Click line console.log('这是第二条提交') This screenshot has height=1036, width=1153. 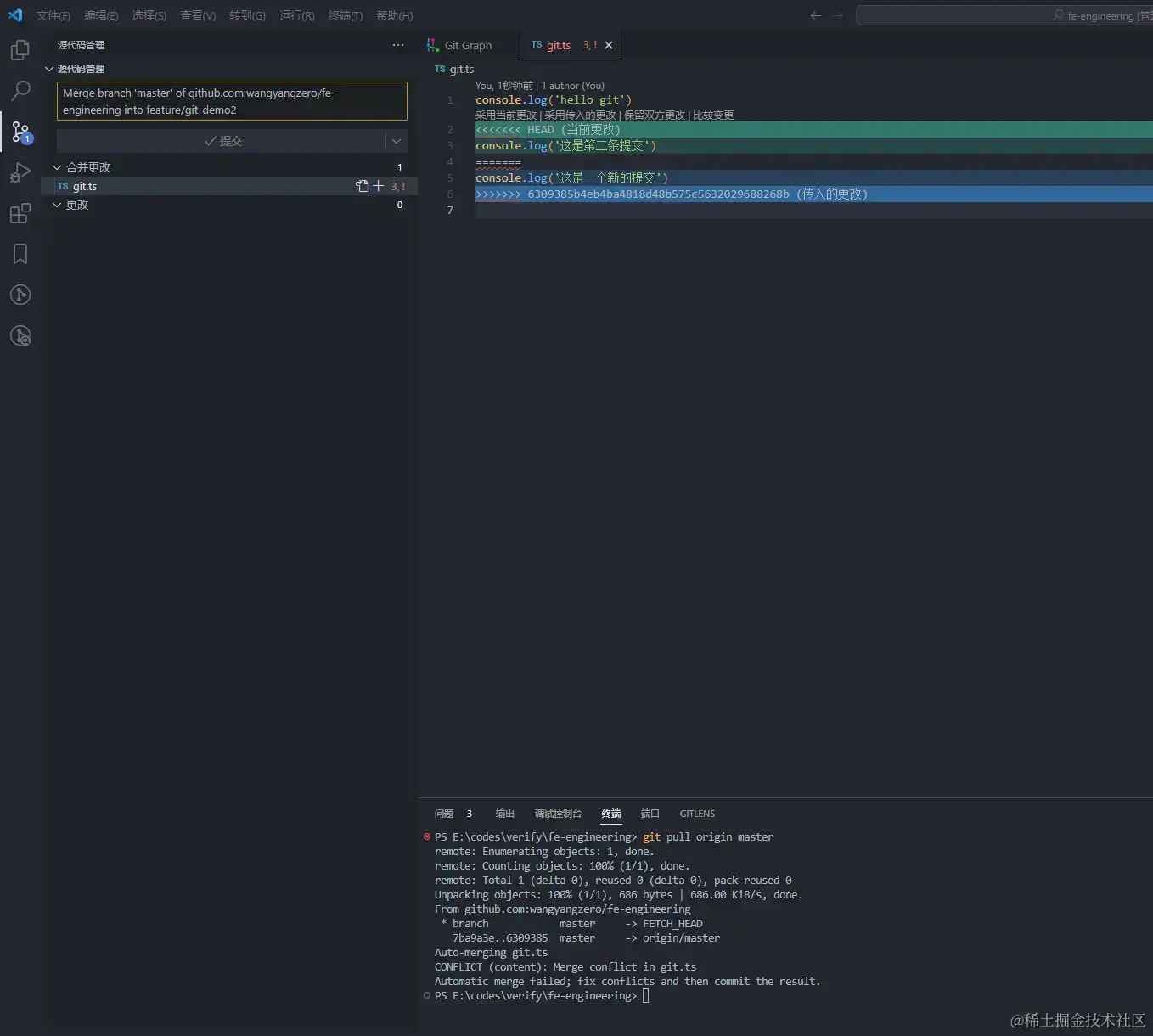pyautogui.click(x=565, y=146)
